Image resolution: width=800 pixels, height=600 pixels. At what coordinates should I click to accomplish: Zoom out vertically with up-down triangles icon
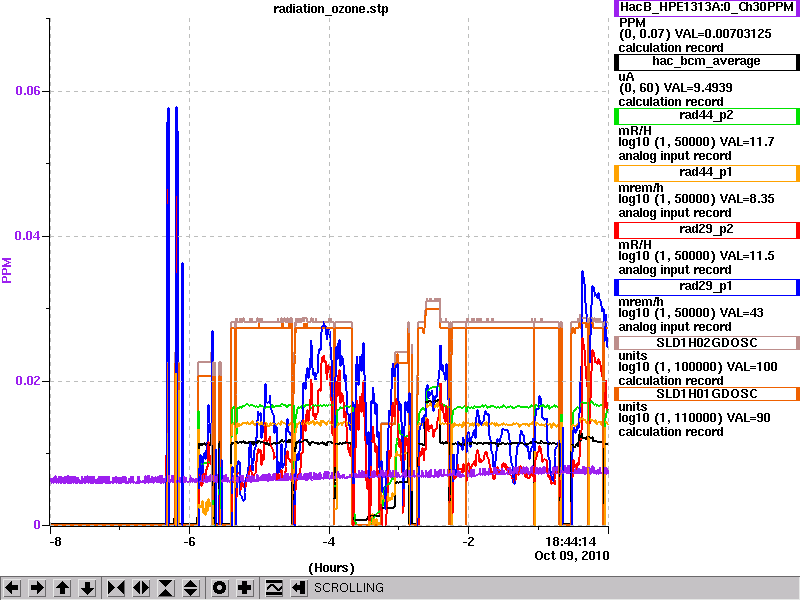point(191,588)
